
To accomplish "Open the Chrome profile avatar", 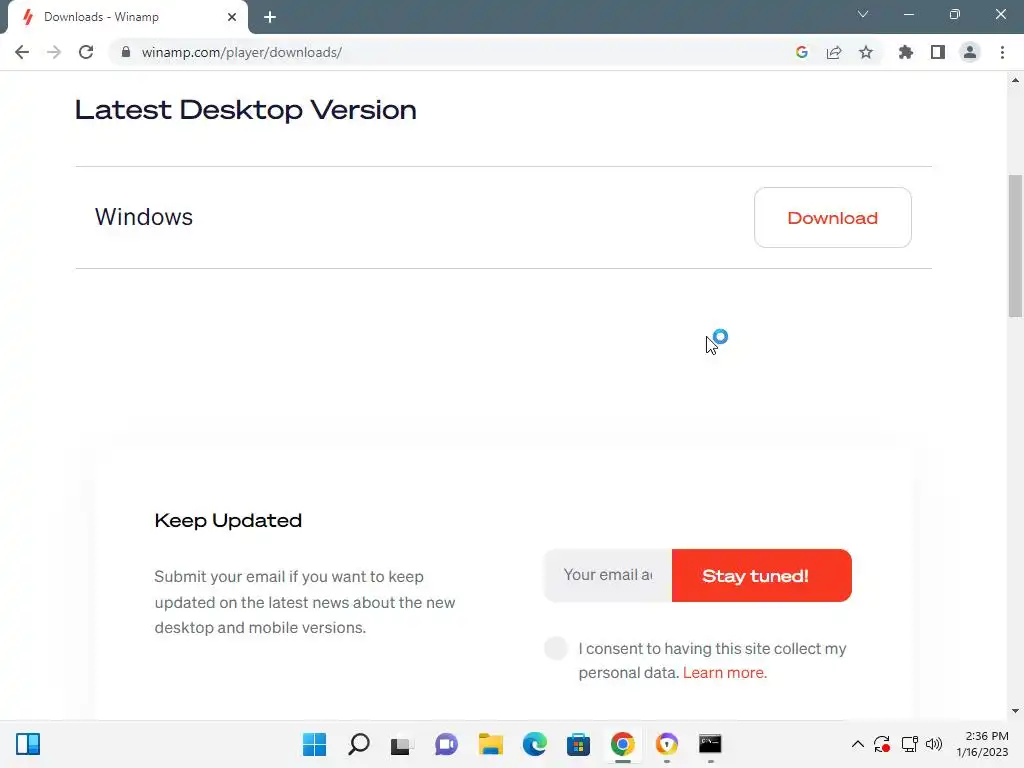I will pyautogui.click(x=970, y=52).
